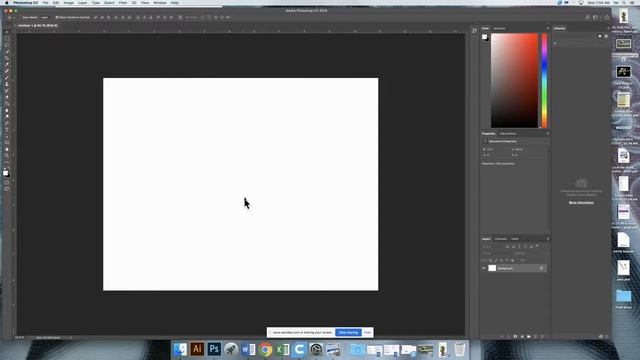Toggle Quick Mask mode in toolbar
The width and height of the screenshot is (640, 360).
7,183
